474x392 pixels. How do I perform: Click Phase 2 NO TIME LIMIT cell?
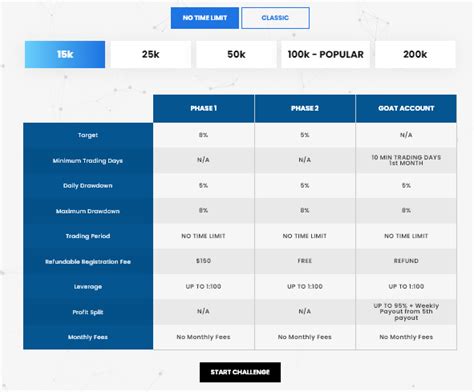coord(305,236)
